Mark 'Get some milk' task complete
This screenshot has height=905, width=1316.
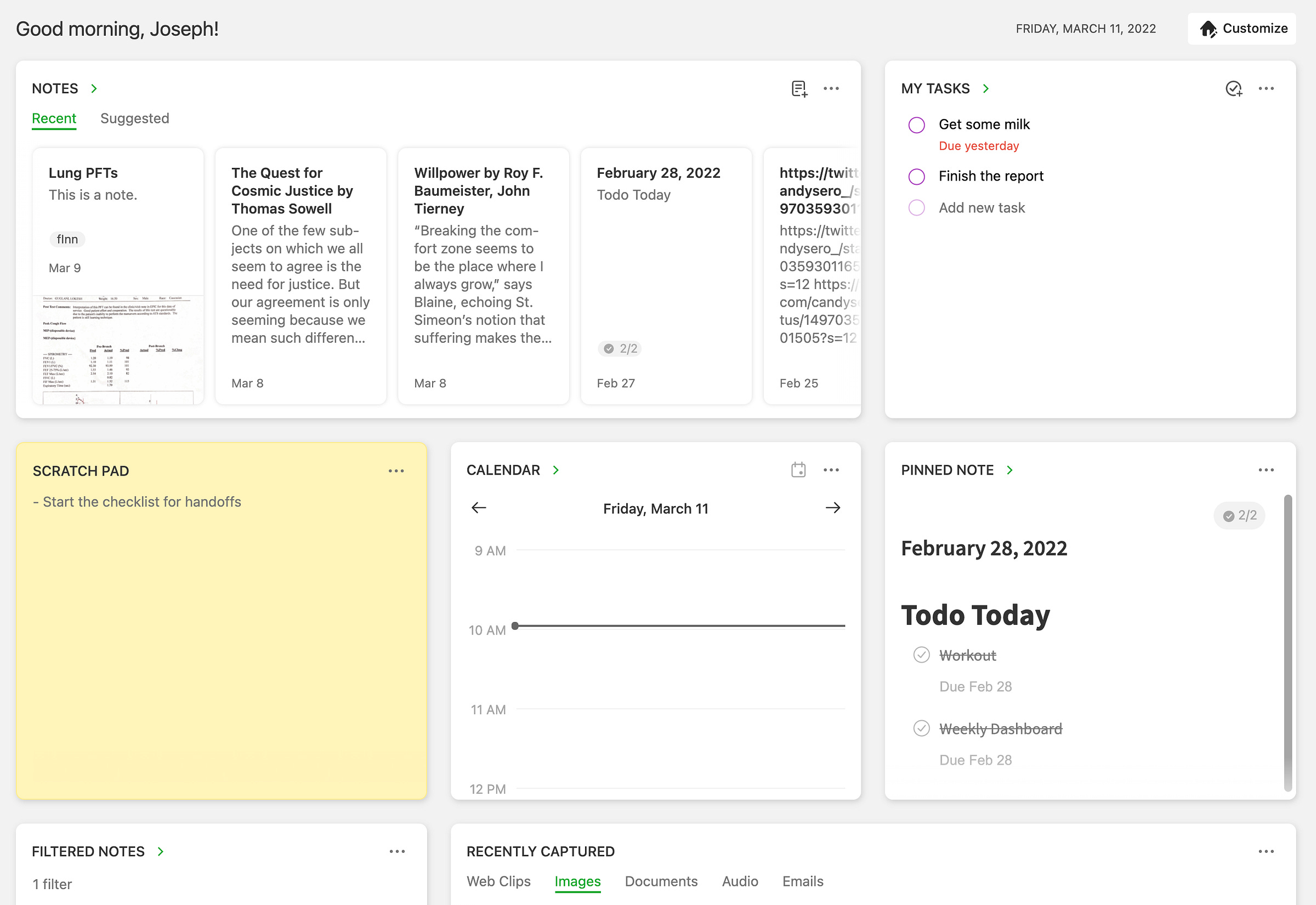tap(916, 125)
